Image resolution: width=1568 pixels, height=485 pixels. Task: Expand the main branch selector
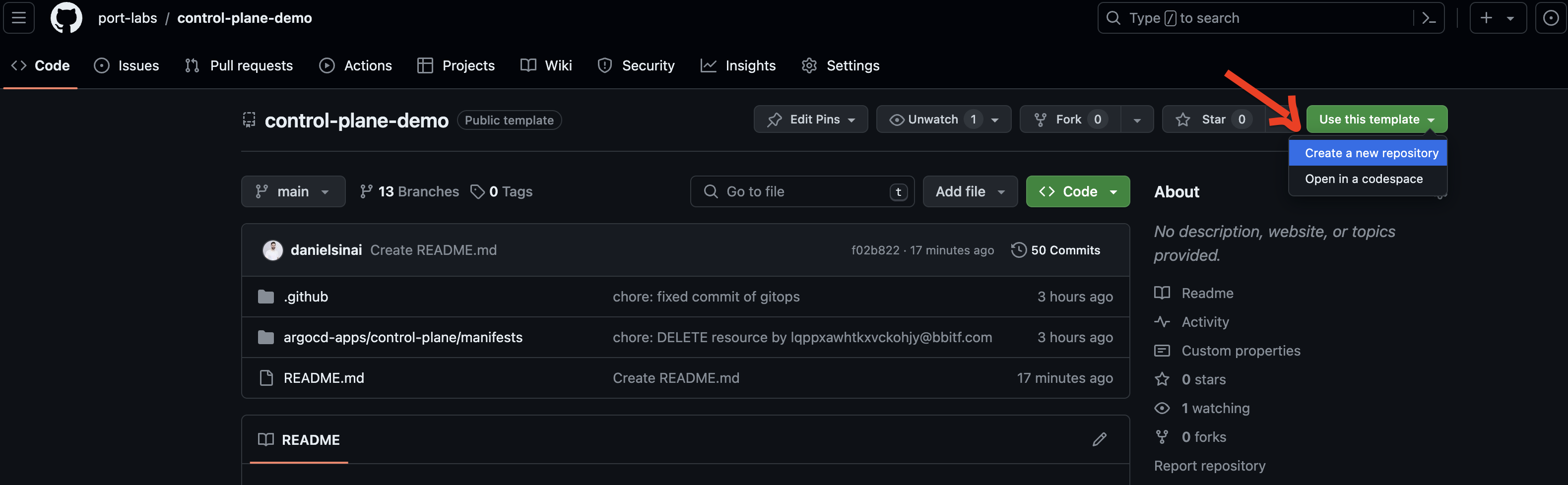point(293,192)
